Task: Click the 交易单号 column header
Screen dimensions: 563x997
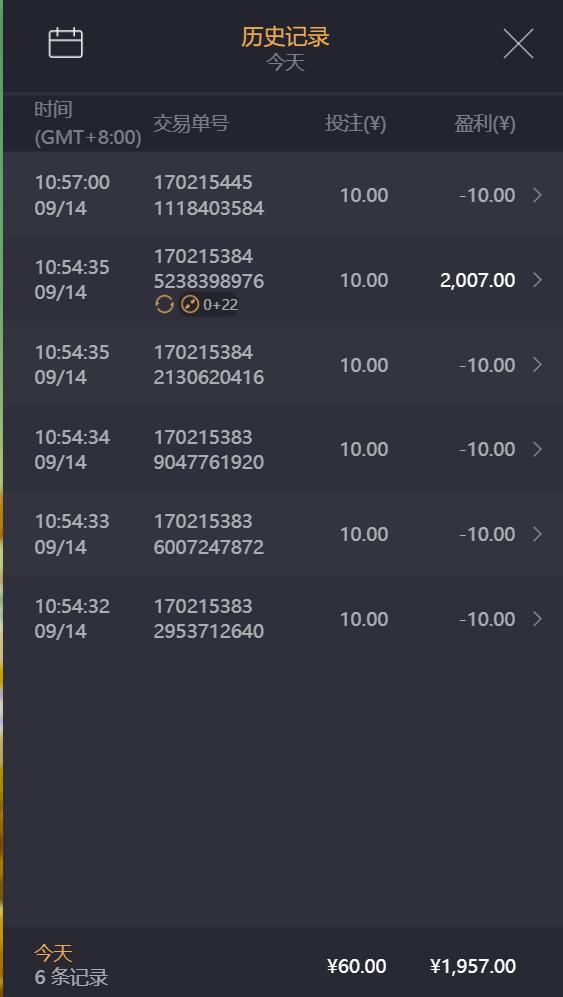Action: pos(191,123)
